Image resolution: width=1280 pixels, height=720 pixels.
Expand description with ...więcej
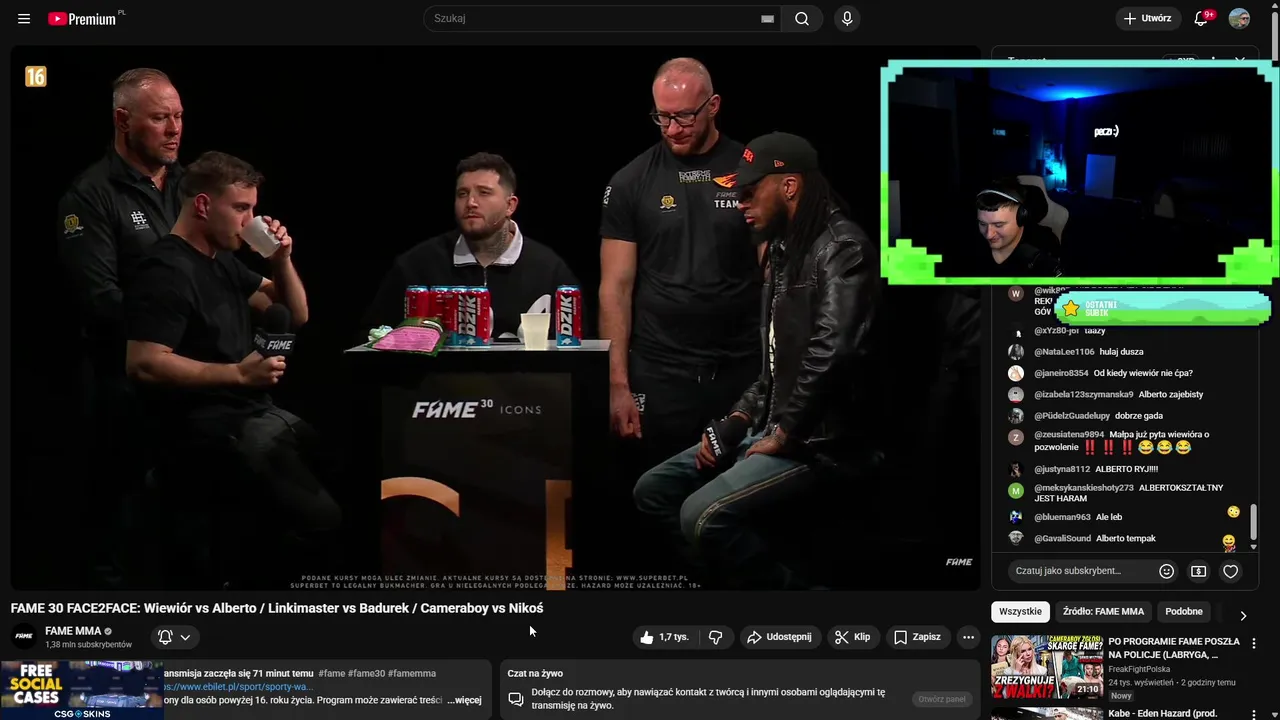[464, 700]
